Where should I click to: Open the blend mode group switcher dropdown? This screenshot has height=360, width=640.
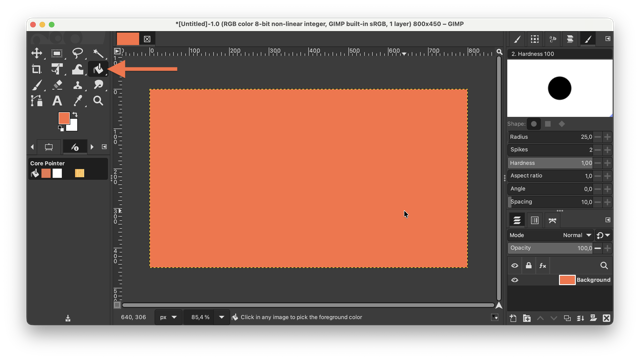tap(603, 236)
